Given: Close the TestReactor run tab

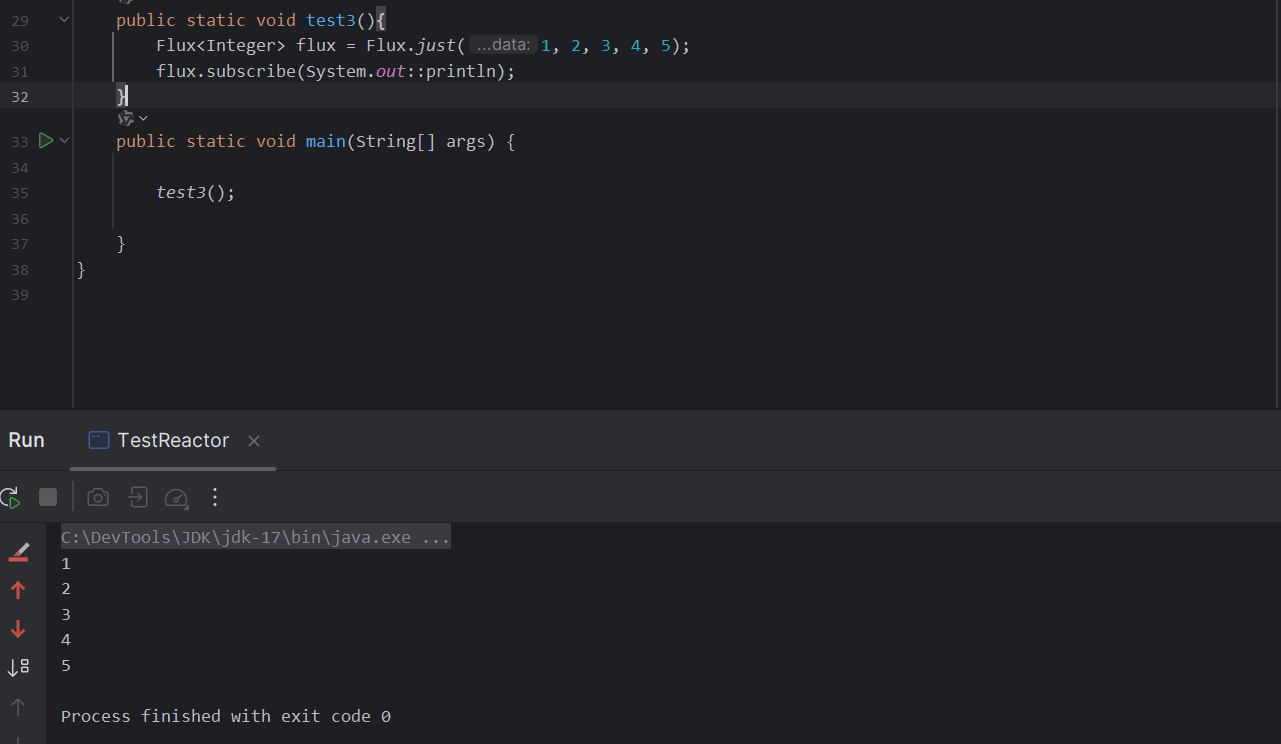Looking at the screenshot, I should pyautogui.click(x=254, y=441).
